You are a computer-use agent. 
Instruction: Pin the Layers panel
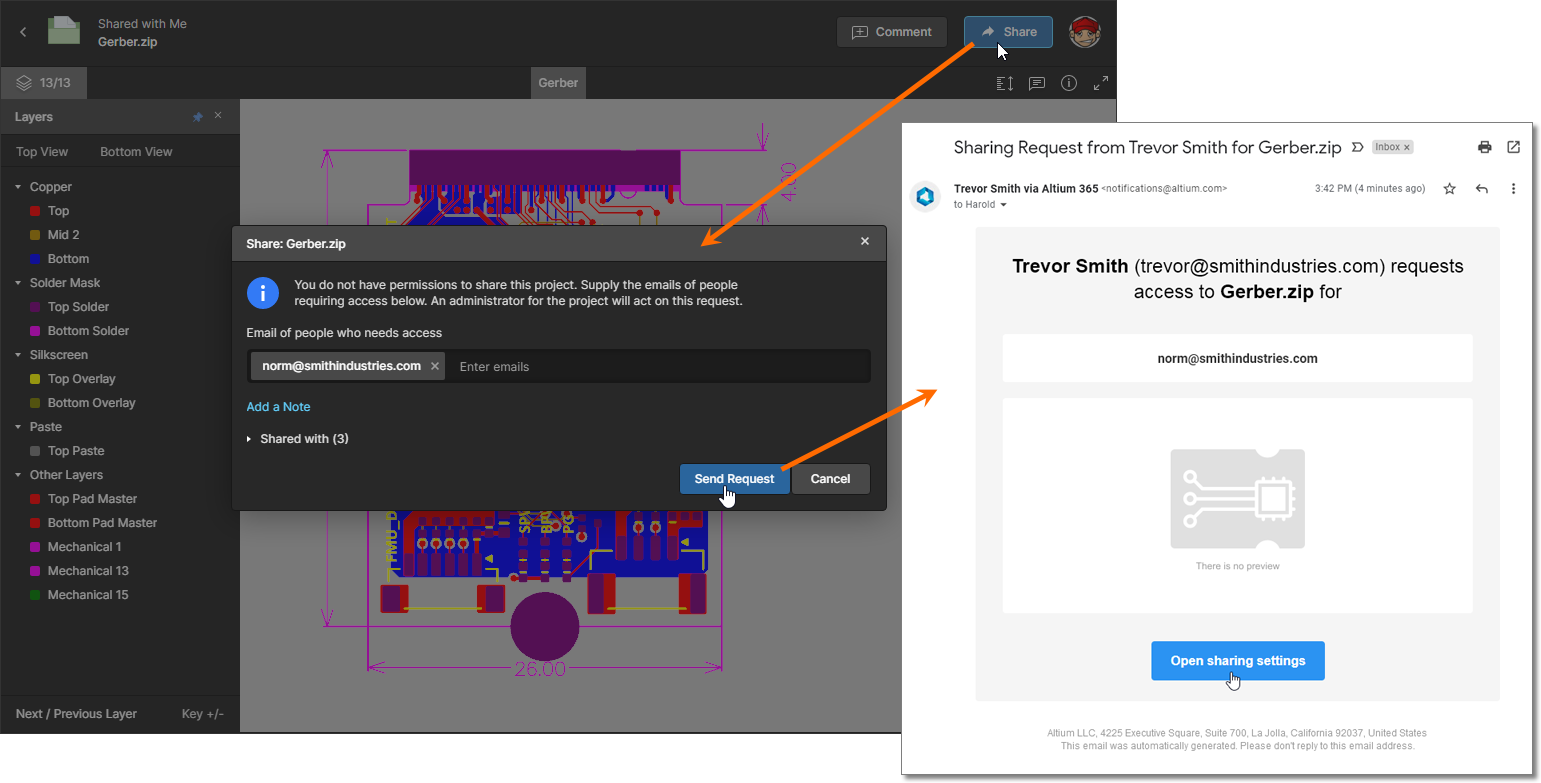pyautogui.click(x=197, y=117)
